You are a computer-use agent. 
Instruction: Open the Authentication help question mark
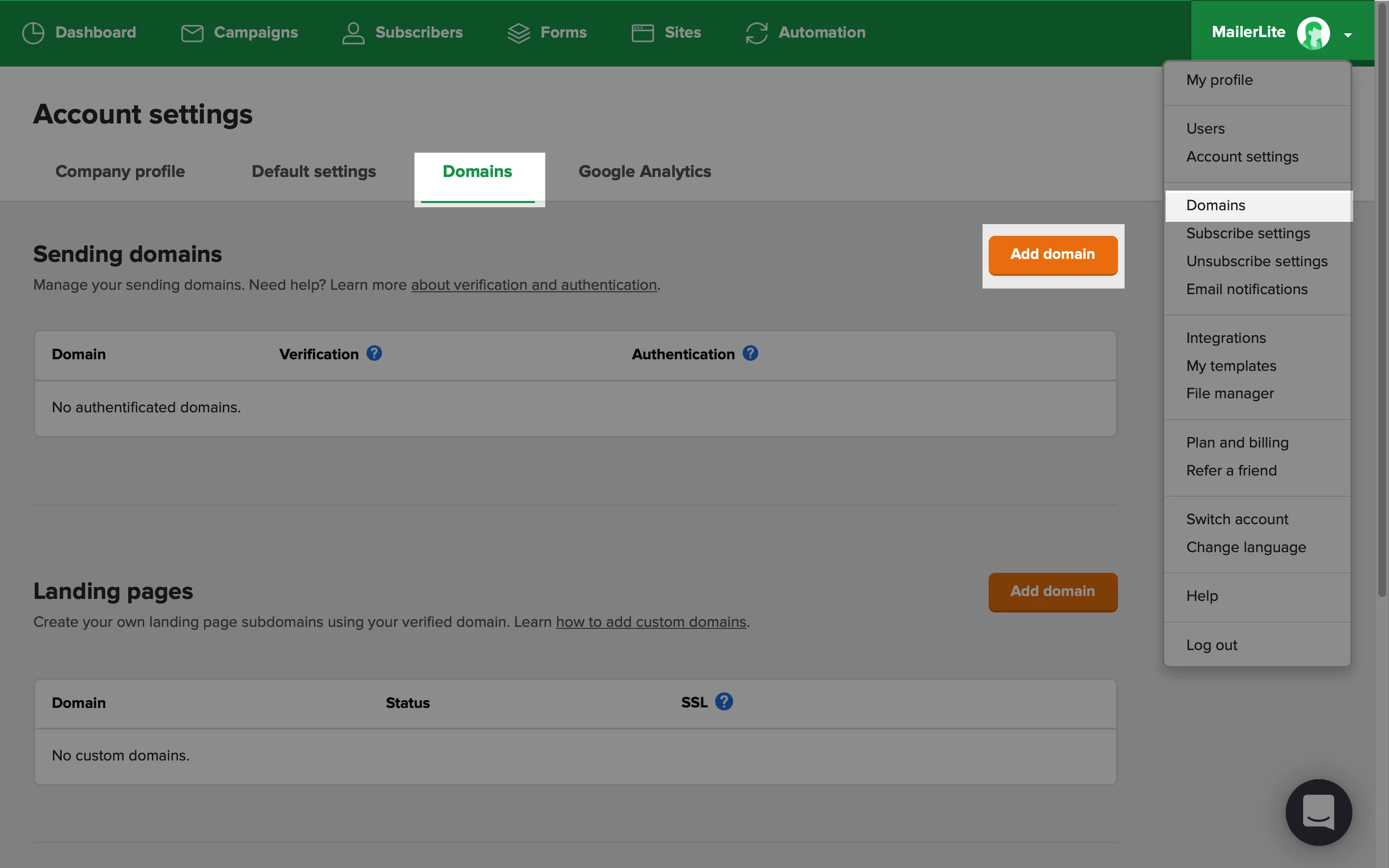750,353
